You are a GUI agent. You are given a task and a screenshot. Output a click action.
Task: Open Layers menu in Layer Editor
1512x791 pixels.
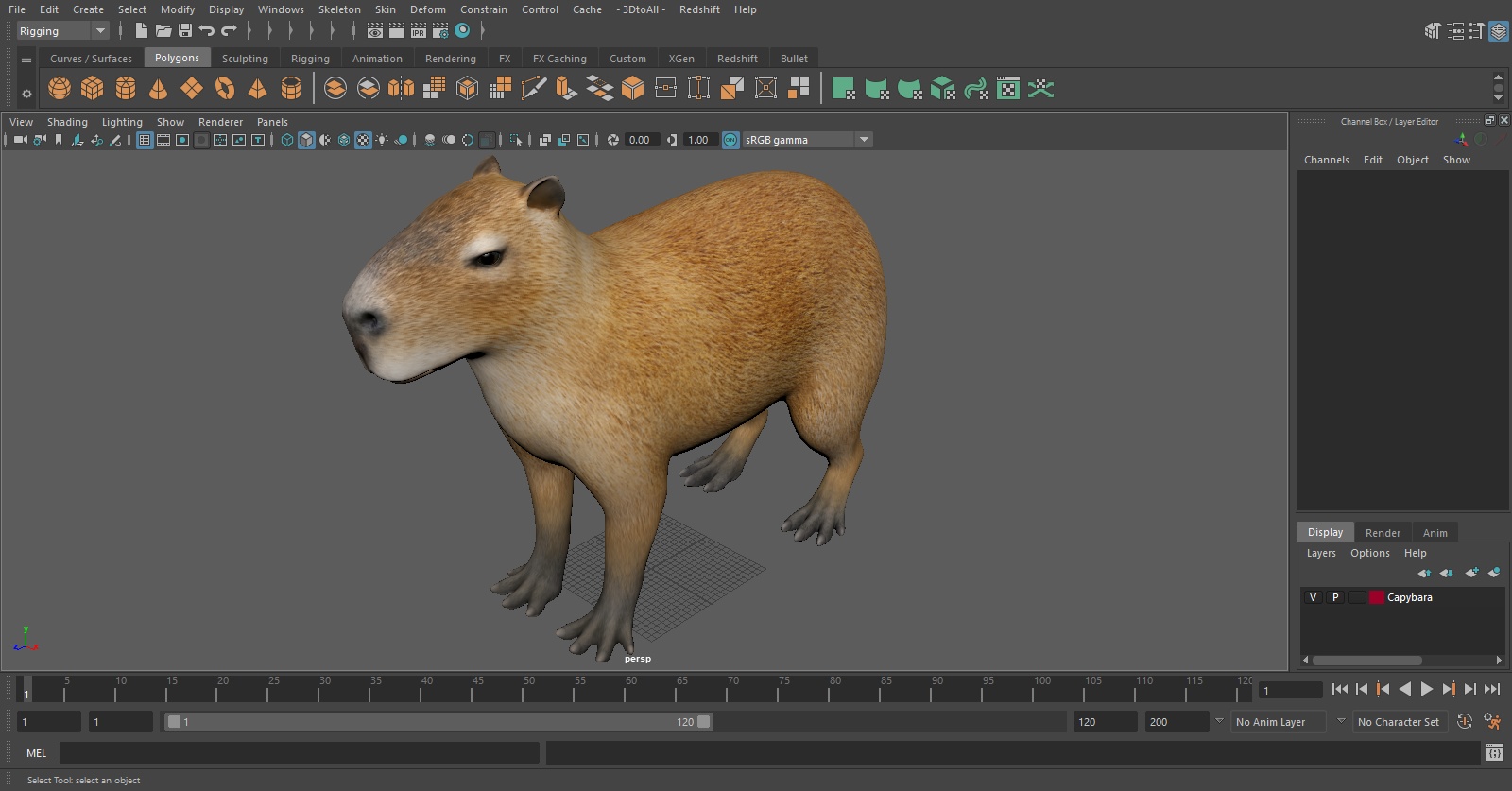[1321, 553]
